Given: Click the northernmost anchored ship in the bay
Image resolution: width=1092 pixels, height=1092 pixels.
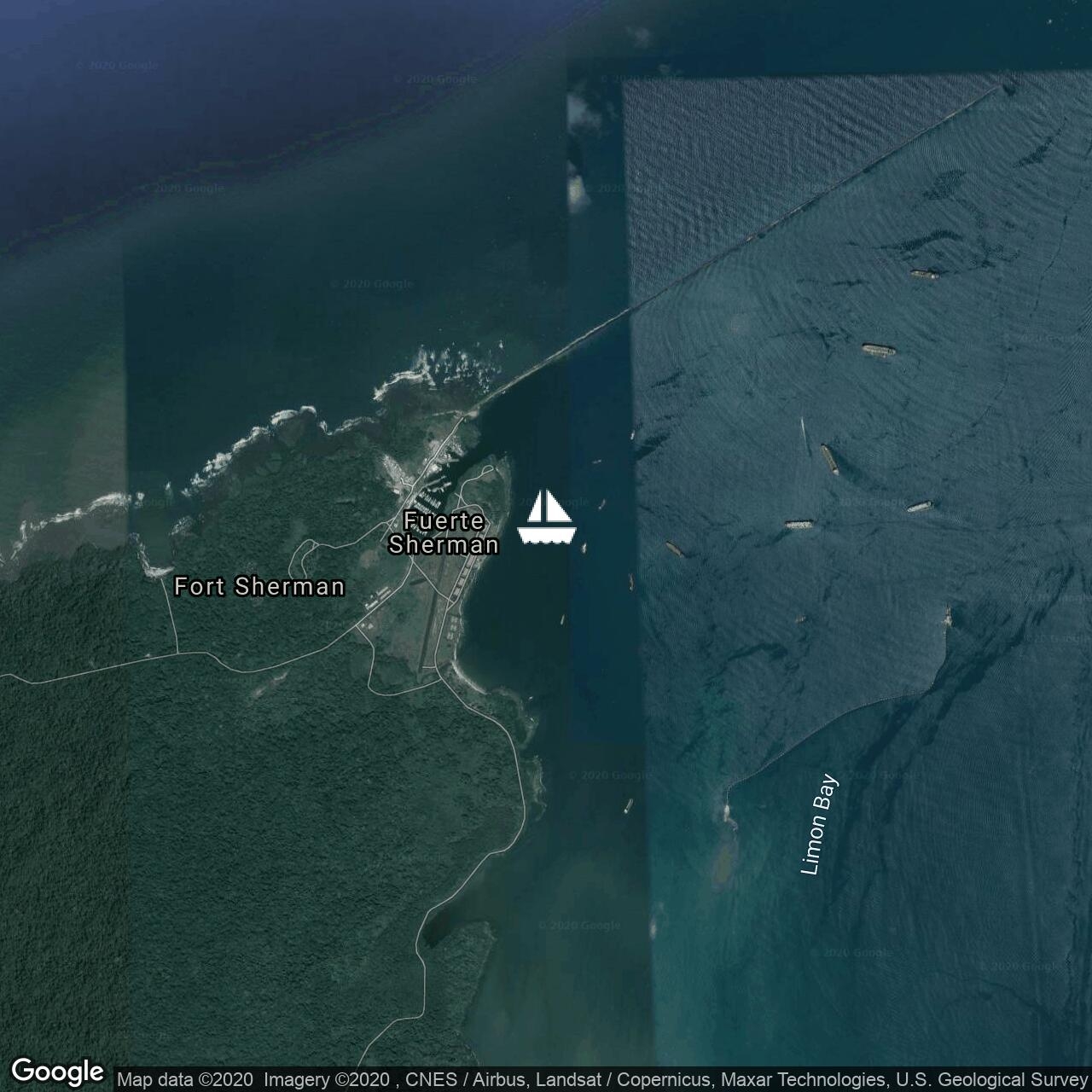Looking at the screenshot, I should coord(924,275).
